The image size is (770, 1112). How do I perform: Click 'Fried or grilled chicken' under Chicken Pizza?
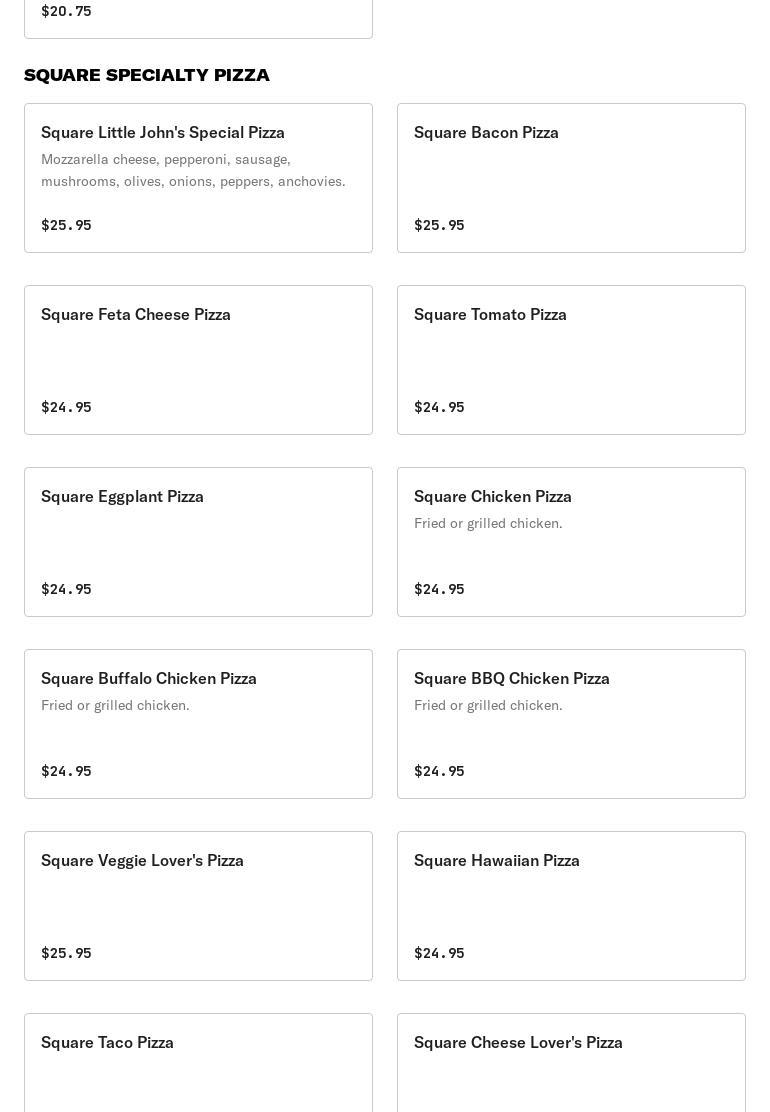pos(488,523)
